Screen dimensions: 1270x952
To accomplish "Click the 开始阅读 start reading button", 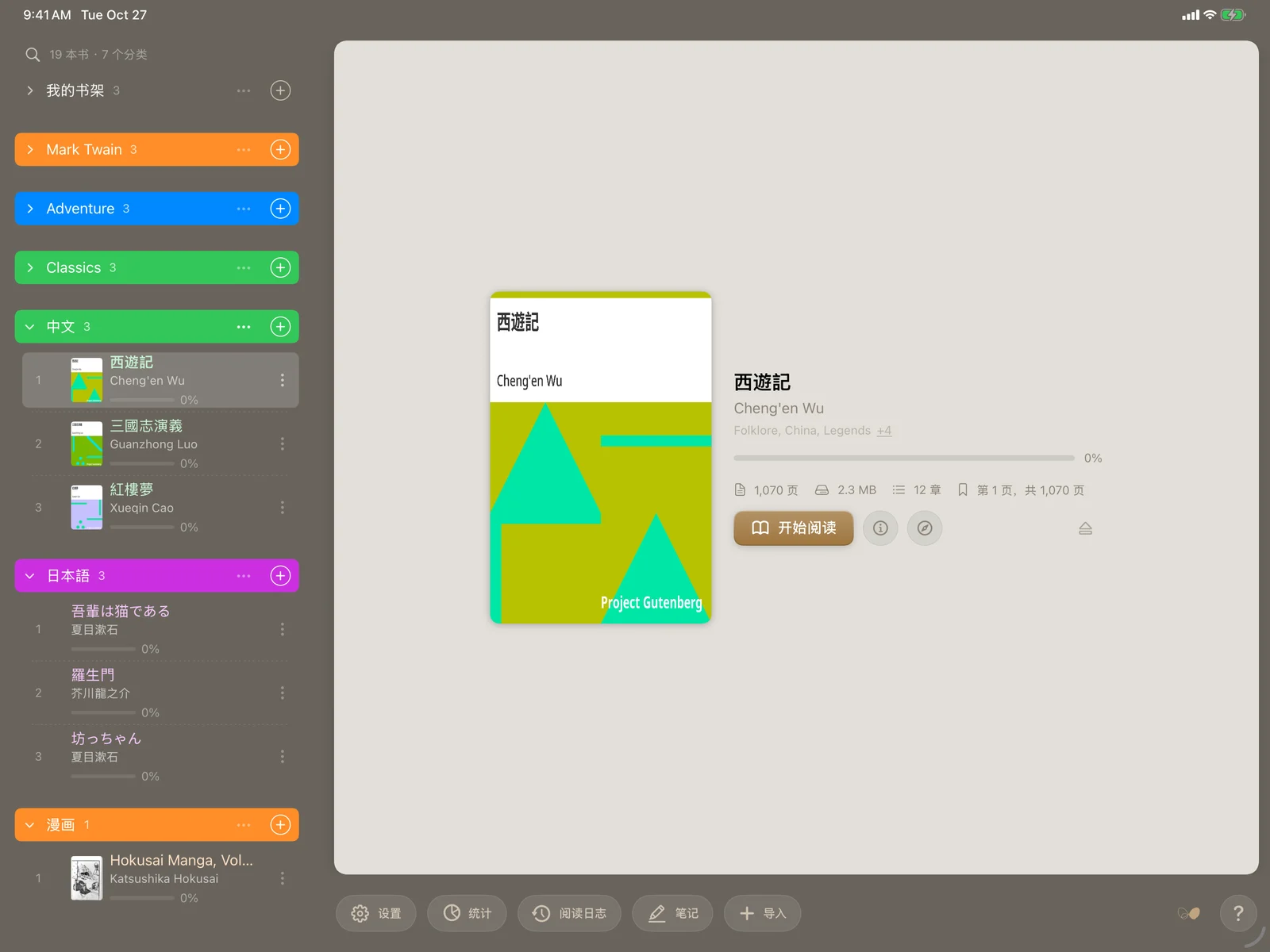I will (793, 528).
